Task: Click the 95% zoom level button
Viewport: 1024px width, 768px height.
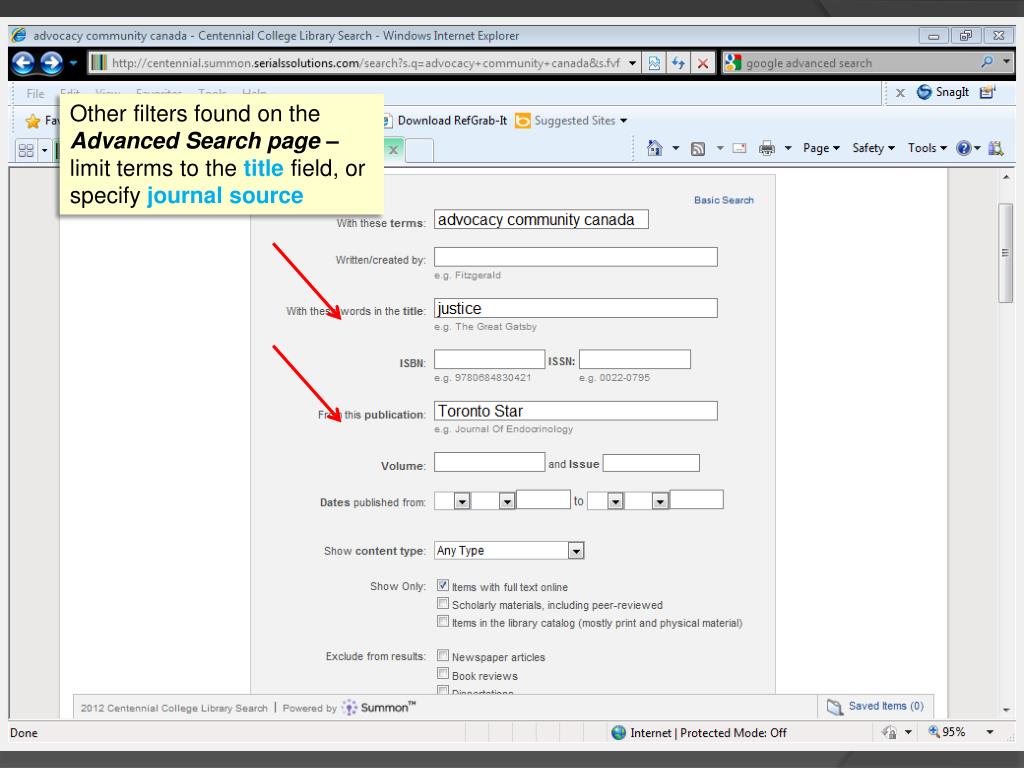Action: (x=947, y=732)
